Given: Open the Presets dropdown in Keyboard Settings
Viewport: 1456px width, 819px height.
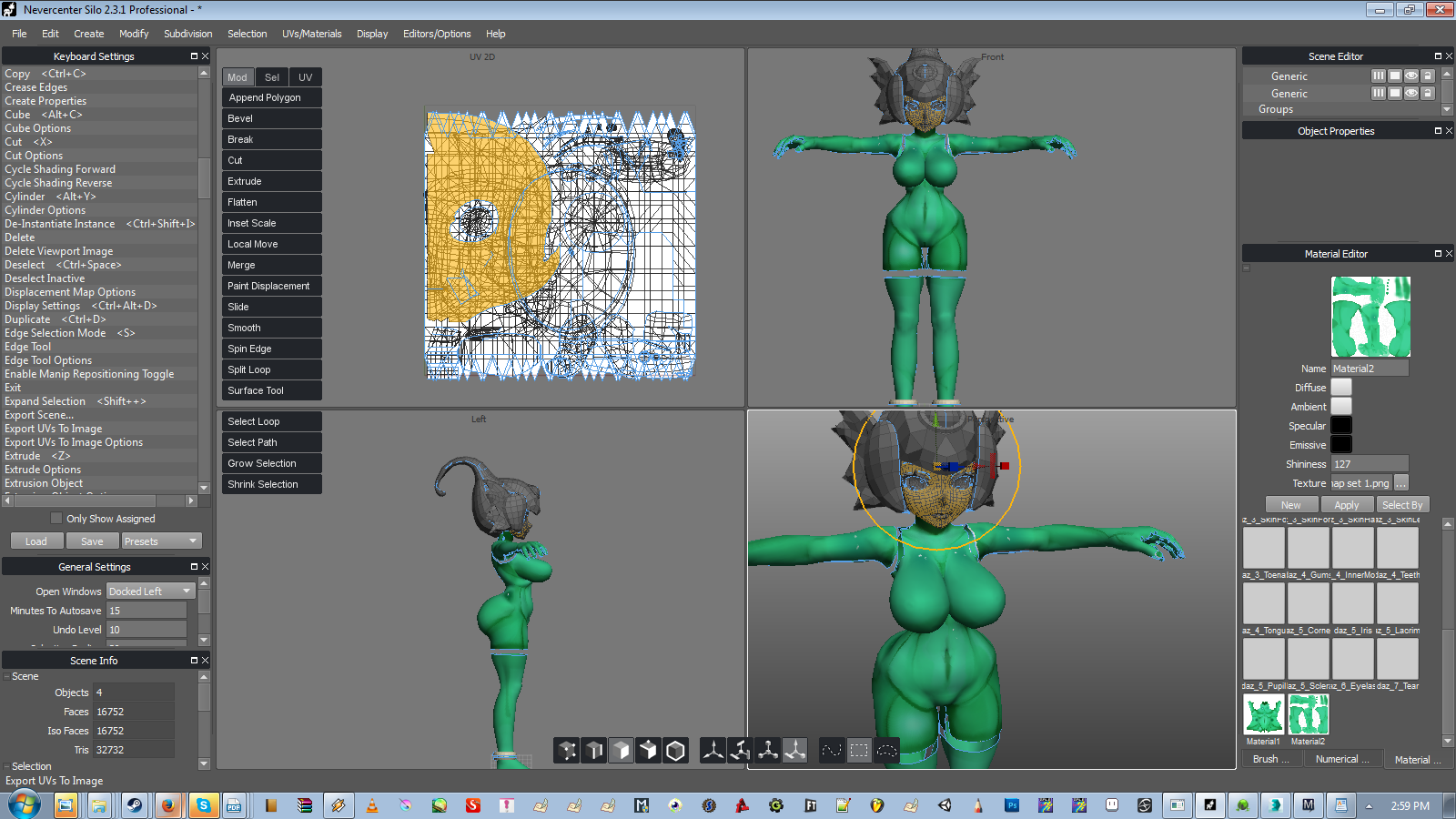Looking at the screenshot, I should (x=161, y=541).
